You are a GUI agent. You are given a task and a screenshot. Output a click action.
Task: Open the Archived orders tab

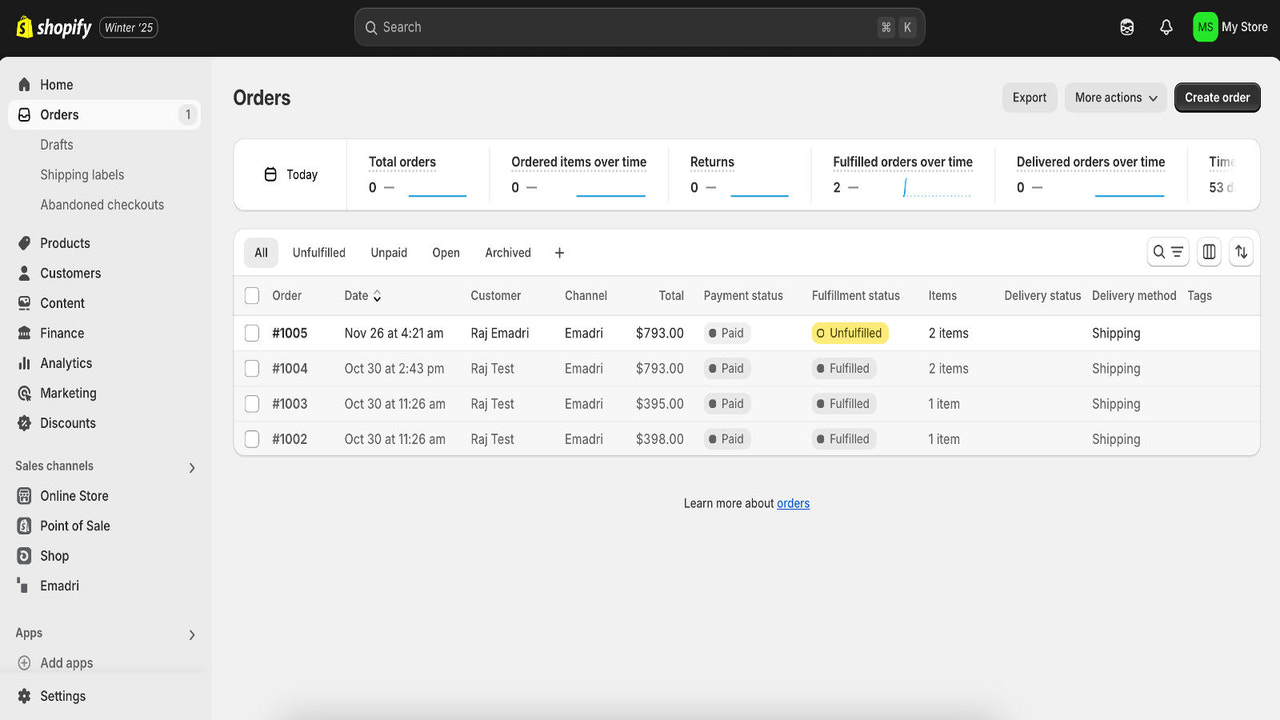[x=507, y=252]
